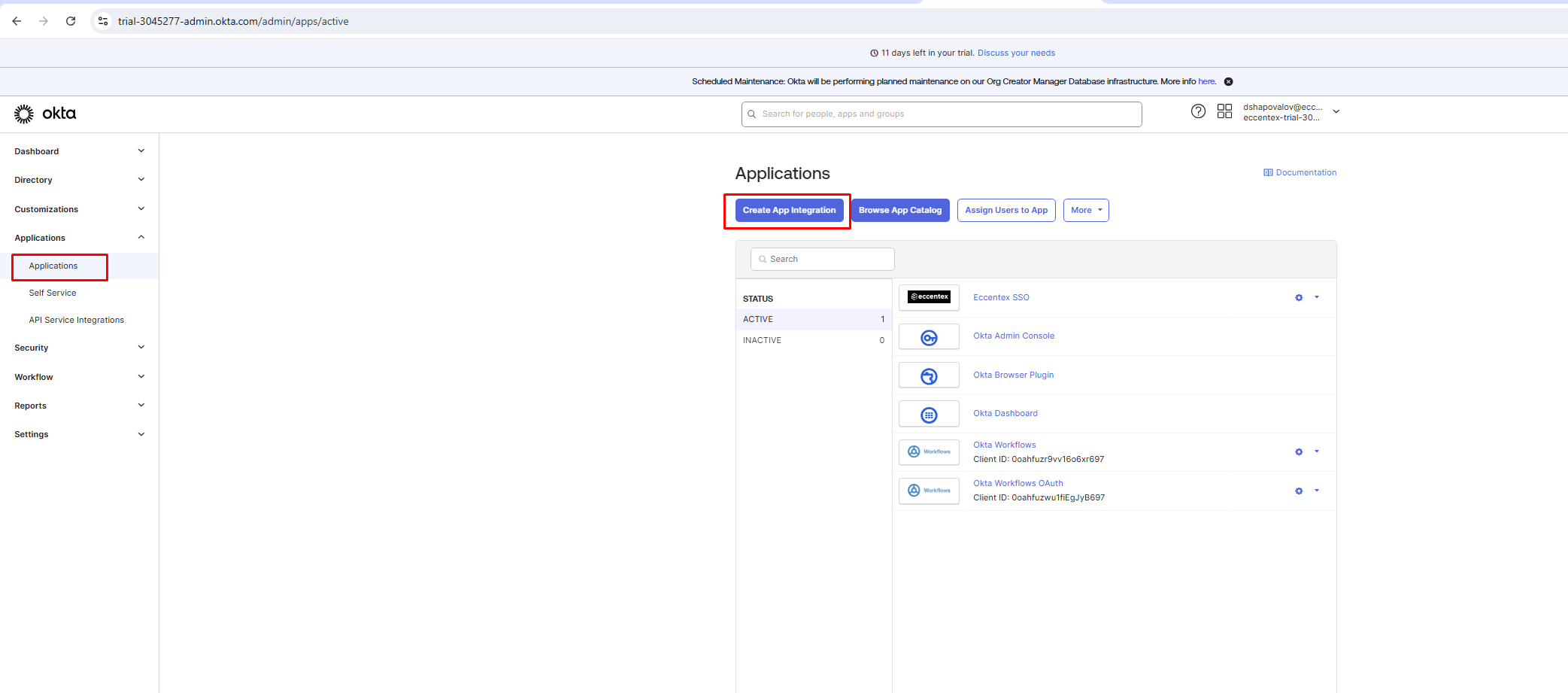Image resolution: width=1568 pixels, height=693 pixels.
Task: Filter apps by ACTIVE status
Action: click(813, 319)
